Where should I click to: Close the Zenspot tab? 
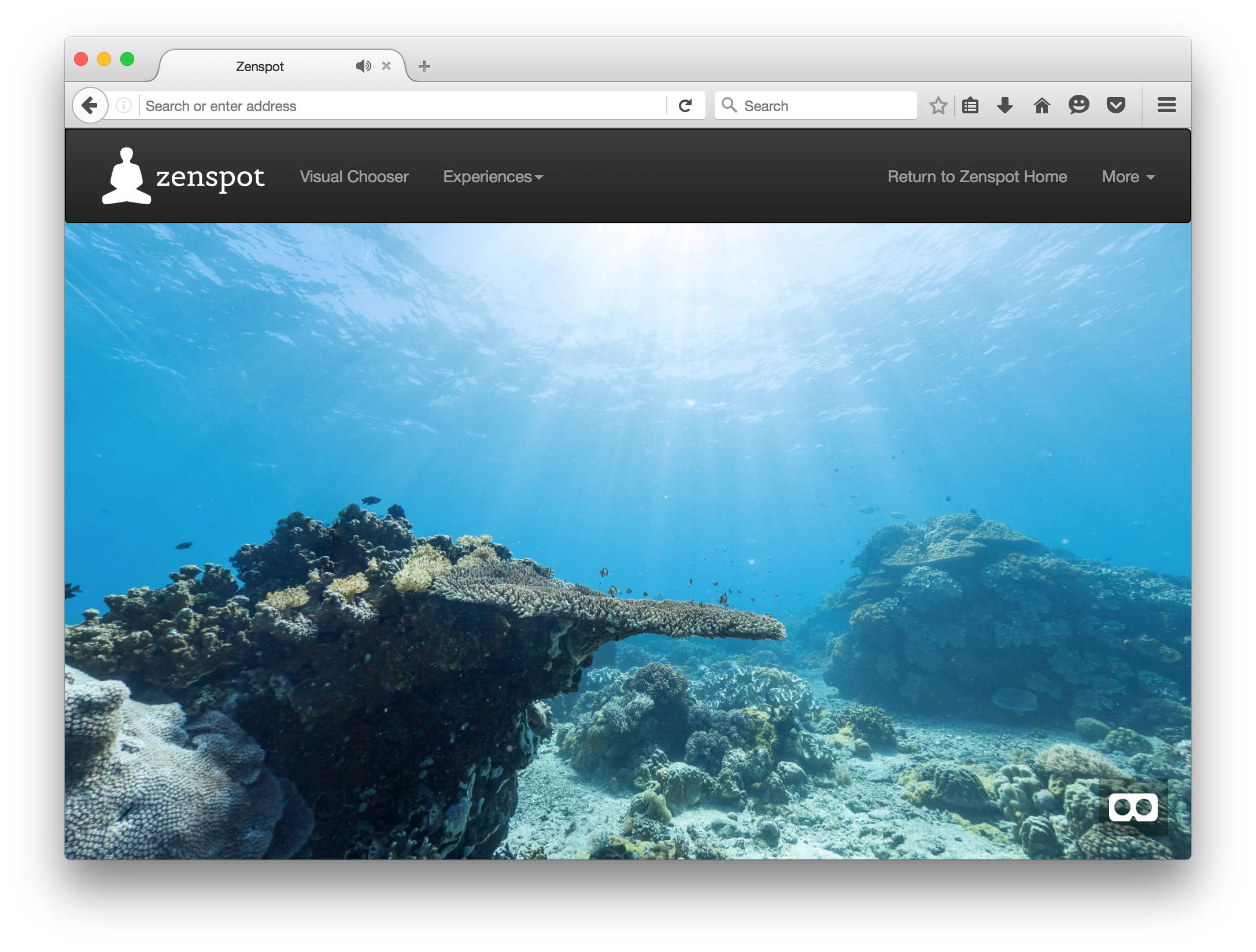click(x=386, y=66)
